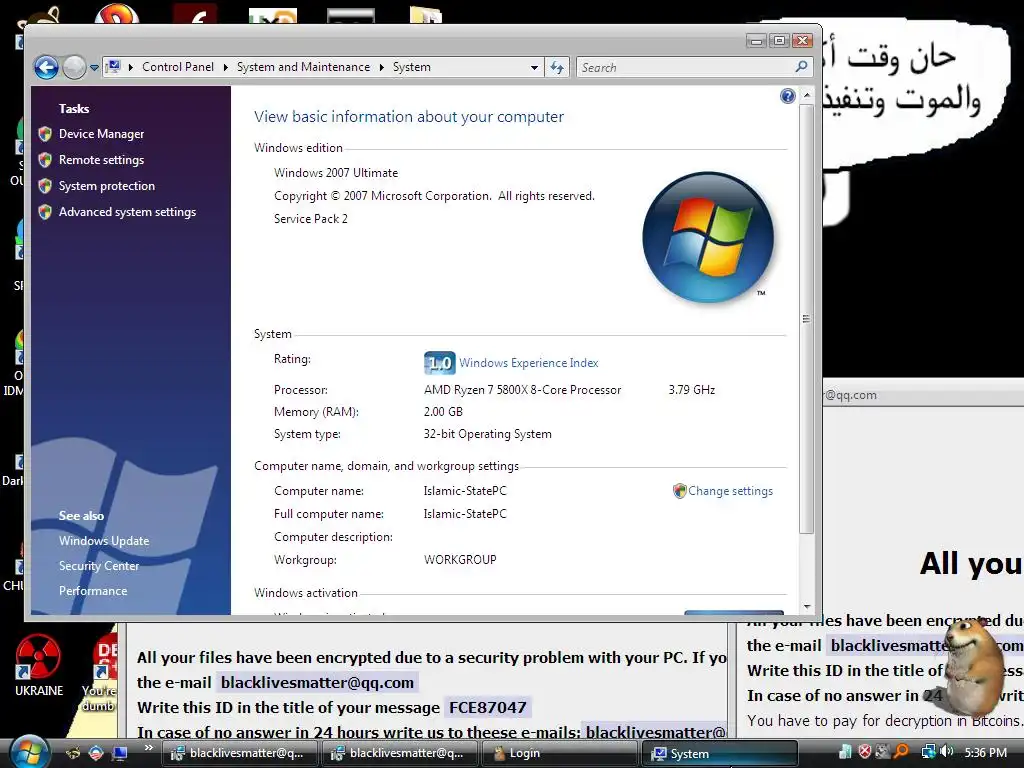The height and width of the screenshot is (768, 1024).
Task: Open System protection task link
Action: click(106, 186)
